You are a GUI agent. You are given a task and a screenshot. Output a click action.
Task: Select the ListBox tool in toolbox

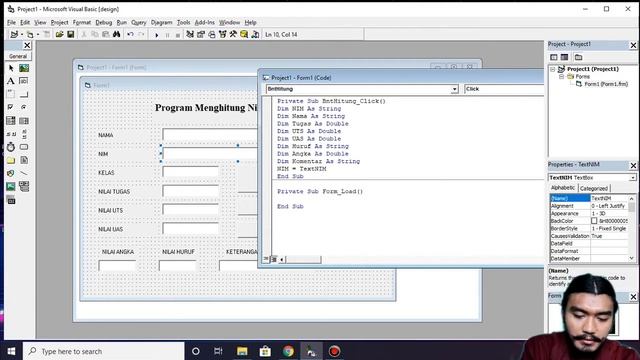click(24, 120)
